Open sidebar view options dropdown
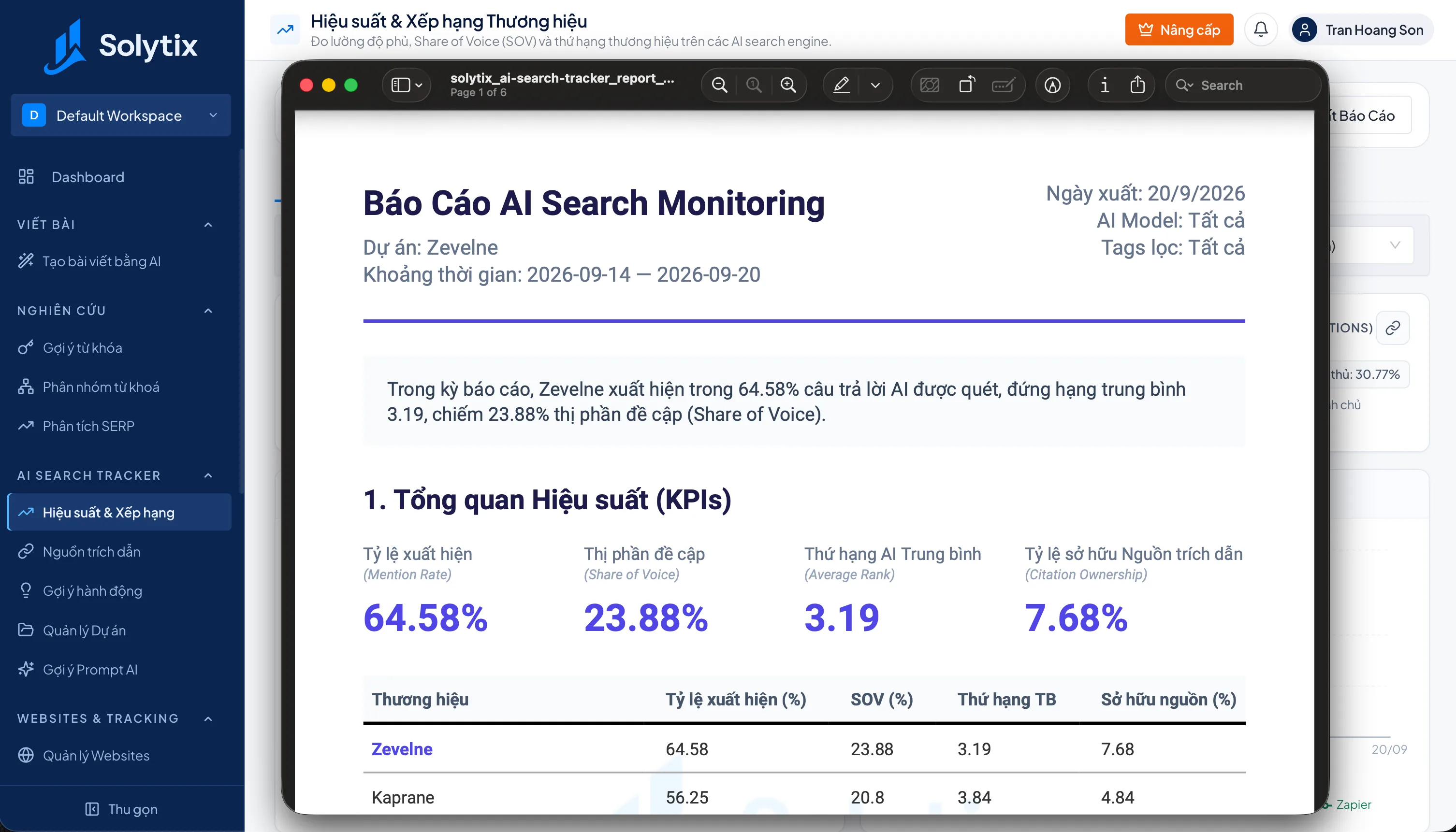Image resolution: width=1456 pixels, height=832 pixels. [x=407, y=86]
